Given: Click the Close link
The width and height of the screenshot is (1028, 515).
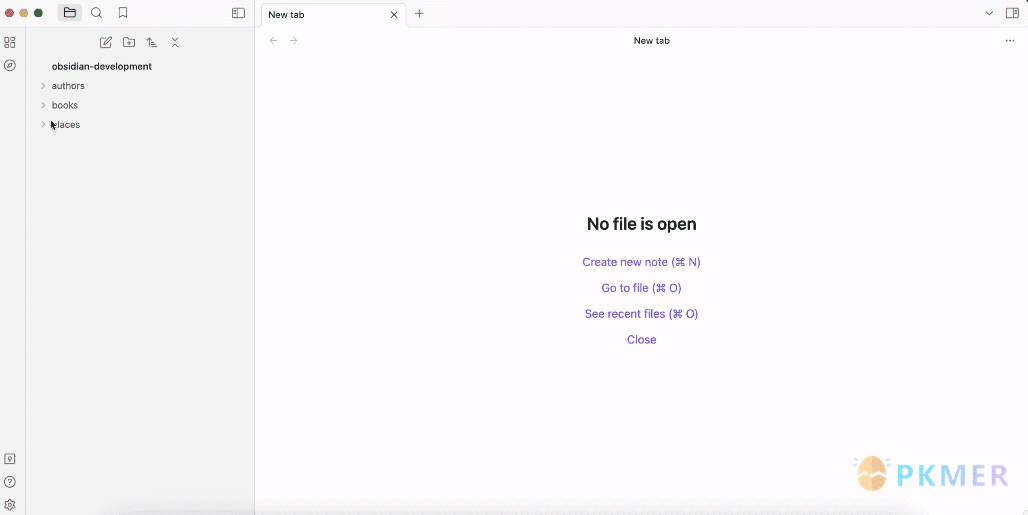Looking at the screenshot, I should tap(641, 339).
